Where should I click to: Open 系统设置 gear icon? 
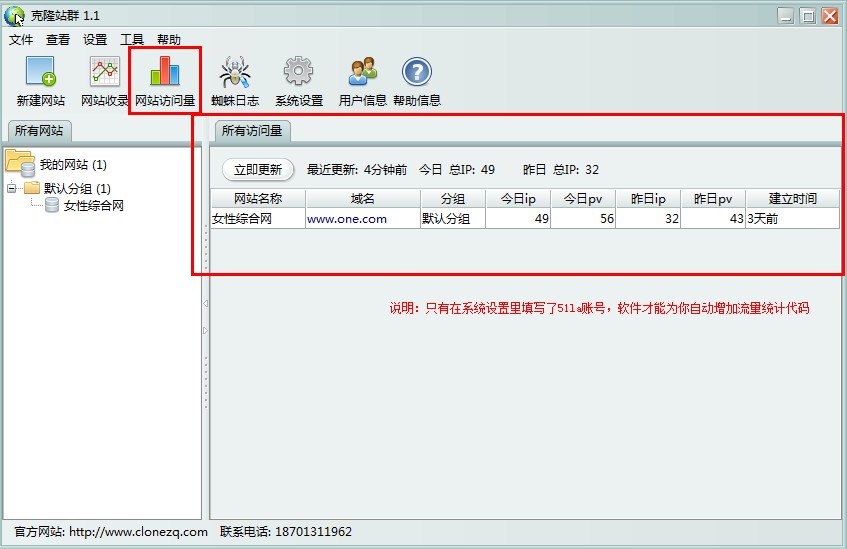[299, 71]
